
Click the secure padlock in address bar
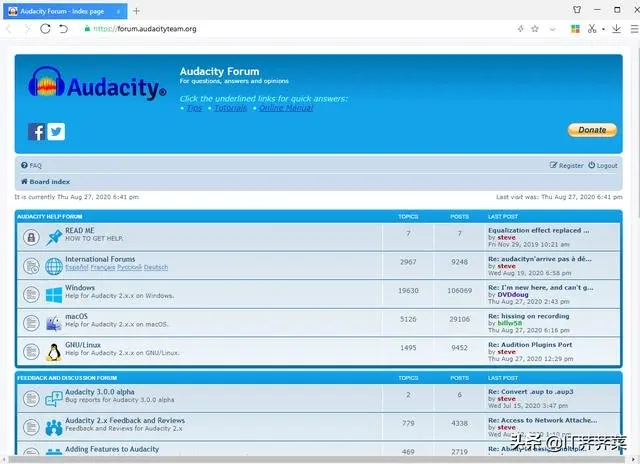(87, 29)
